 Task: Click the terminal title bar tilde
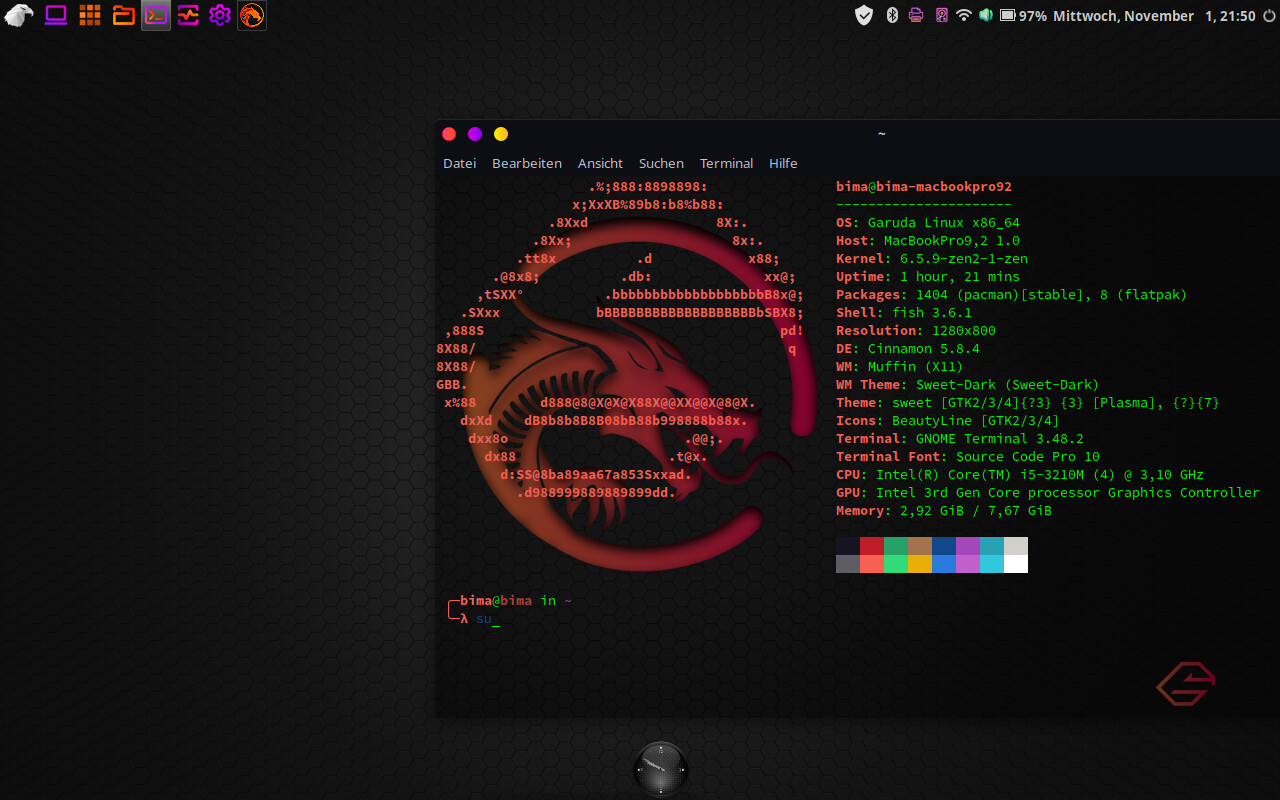[x=881, y=134]
